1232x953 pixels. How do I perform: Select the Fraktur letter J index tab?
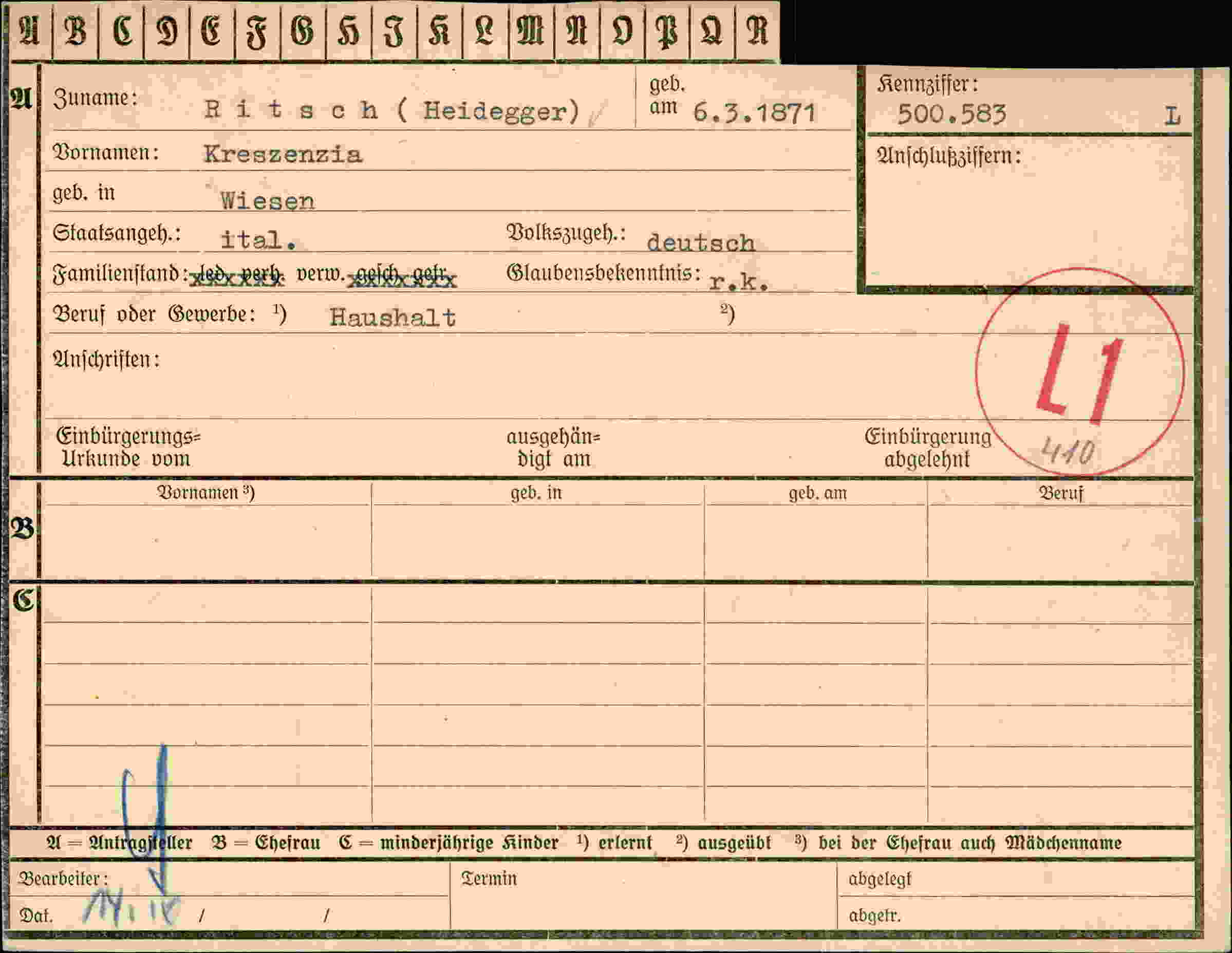point(394,30)
